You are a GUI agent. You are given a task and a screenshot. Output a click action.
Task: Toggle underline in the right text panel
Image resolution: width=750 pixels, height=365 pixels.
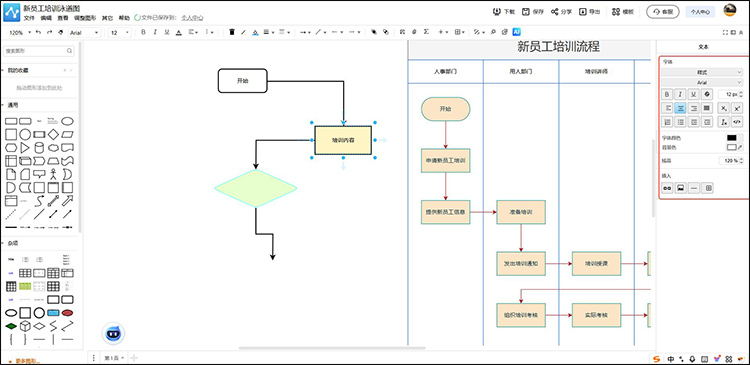click(x=694, y=94)
